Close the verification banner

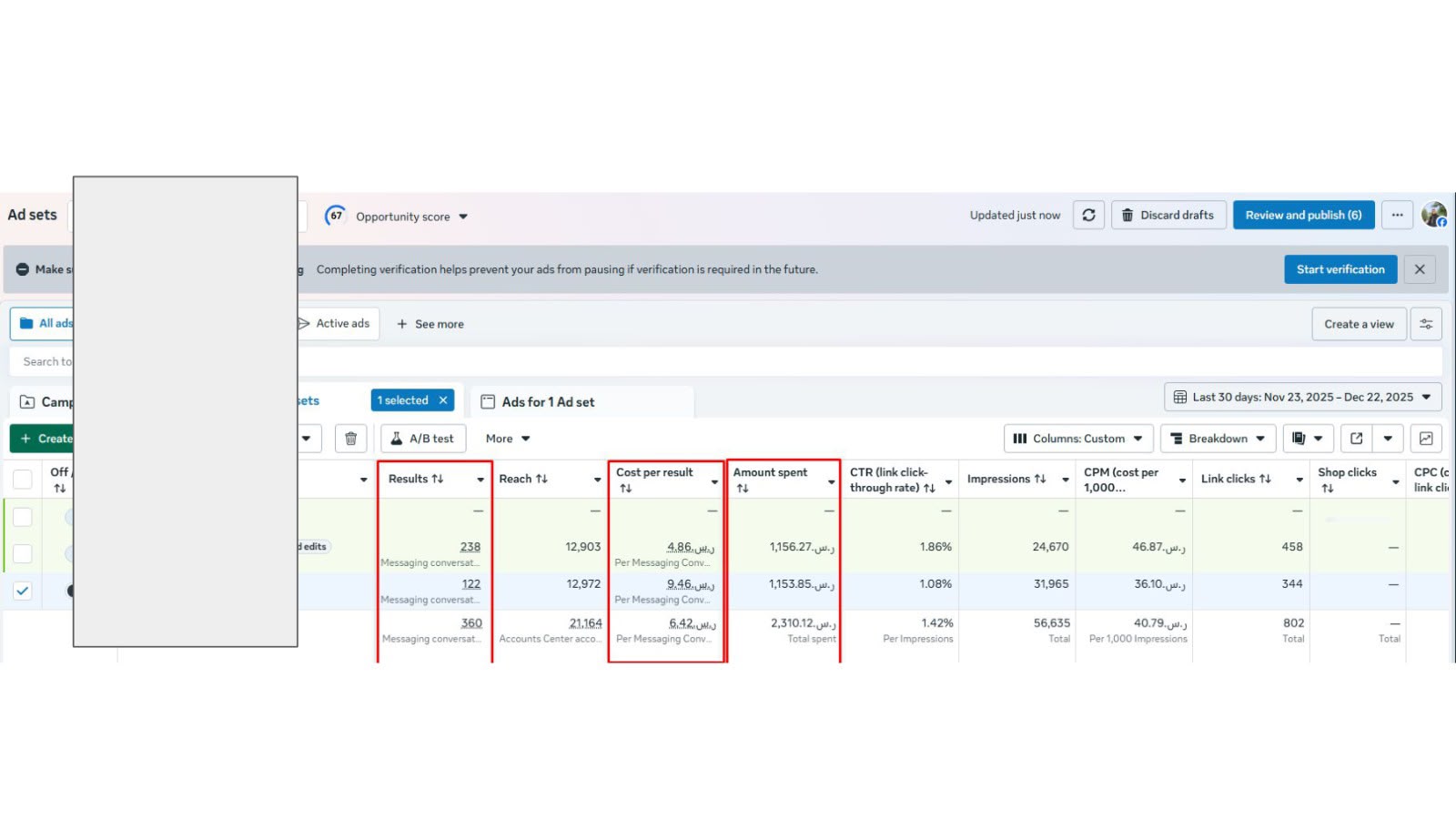1420,269
